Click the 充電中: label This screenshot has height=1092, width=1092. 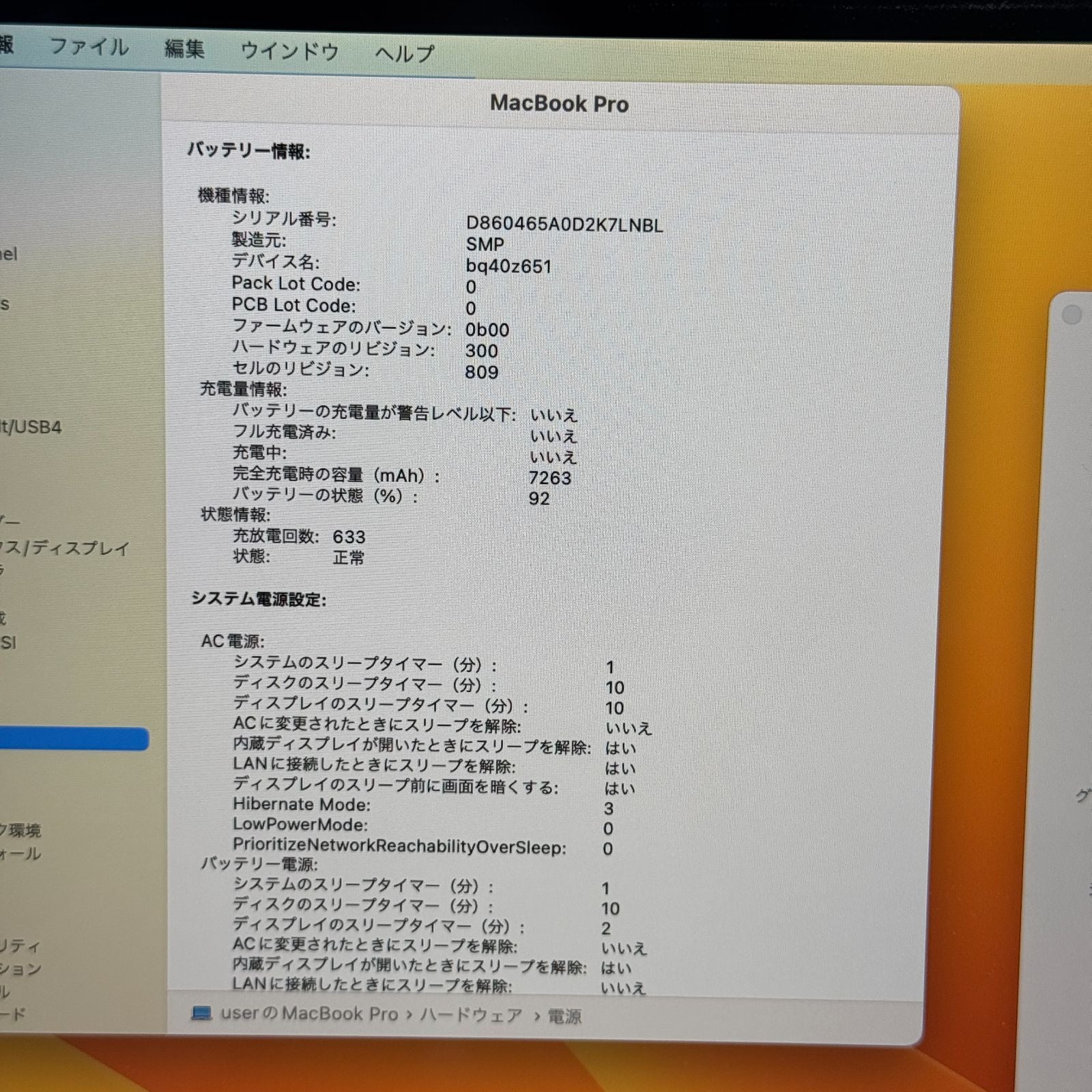coord(260,453)
